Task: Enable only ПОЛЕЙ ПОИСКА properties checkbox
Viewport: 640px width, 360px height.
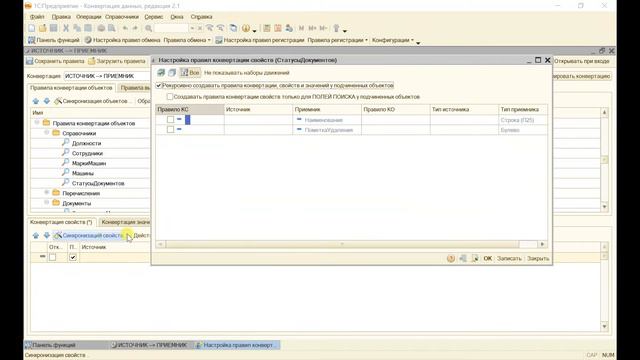Action: [x=170, y=97]
